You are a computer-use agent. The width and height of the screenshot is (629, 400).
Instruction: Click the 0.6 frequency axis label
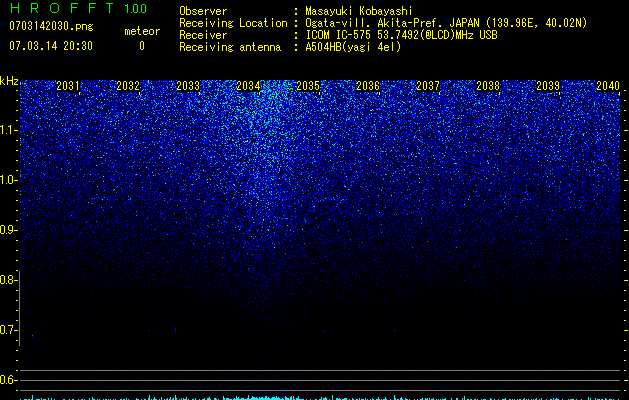point(8,380)
